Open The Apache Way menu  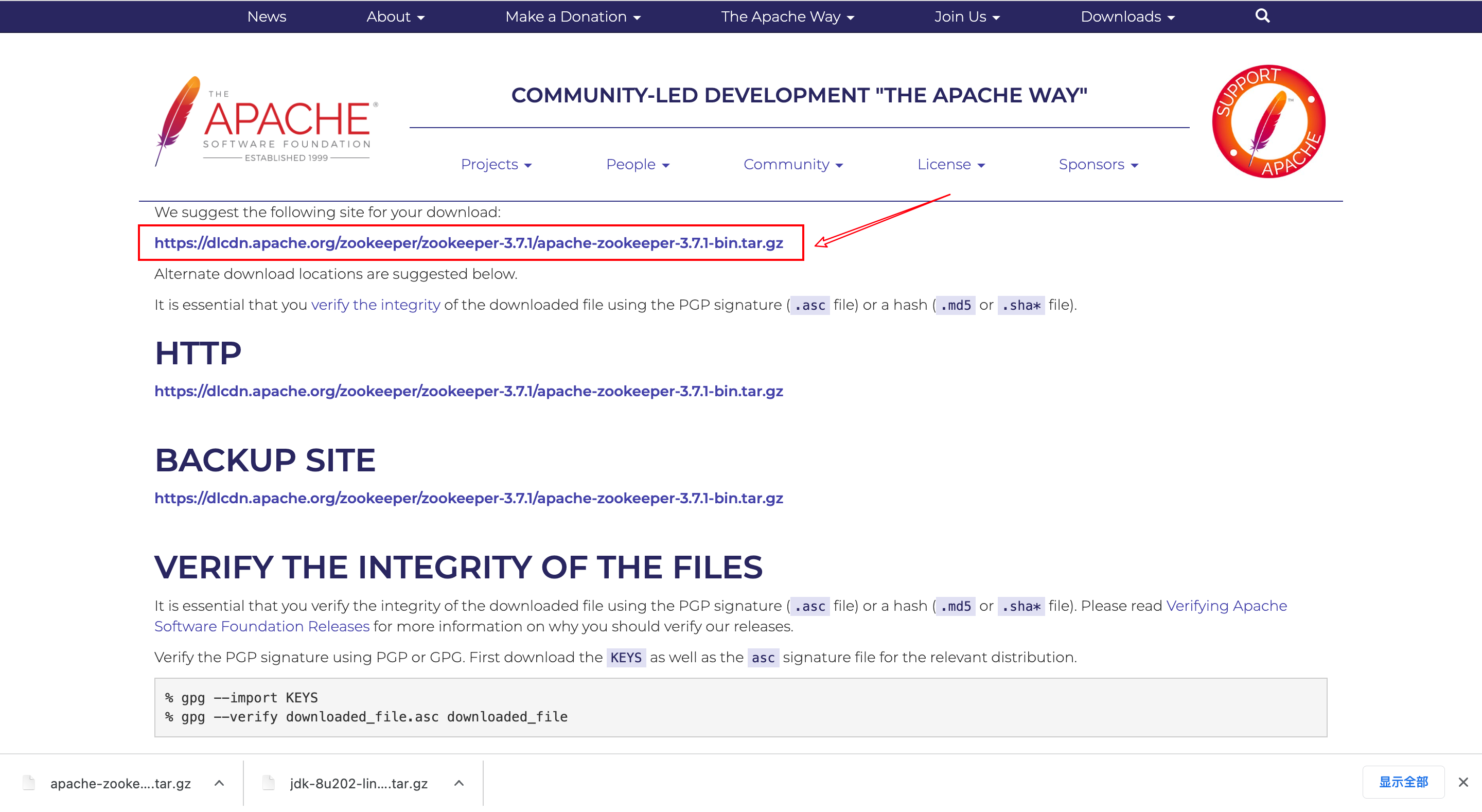click(787, 16)
